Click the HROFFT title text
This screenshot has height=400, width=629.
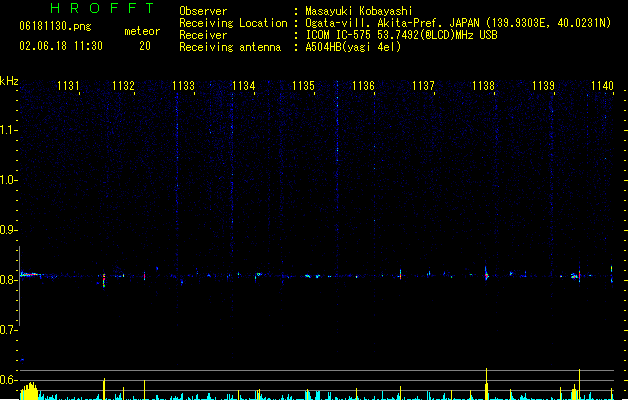(103, 8)
